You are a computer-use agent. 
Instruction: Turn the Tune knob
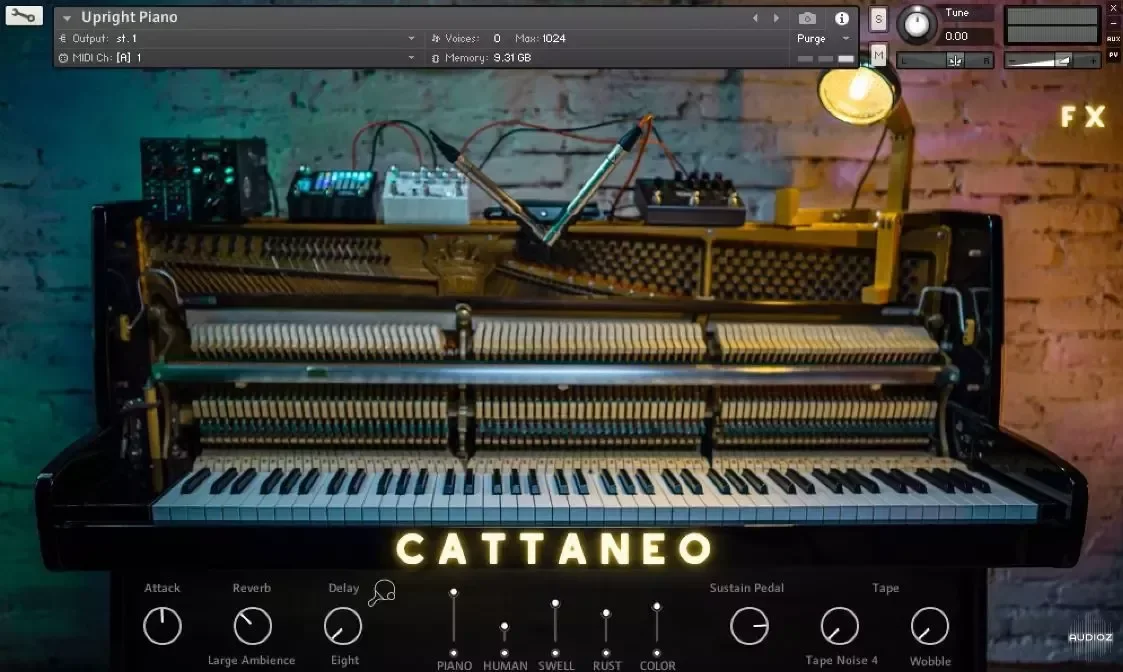916,24
